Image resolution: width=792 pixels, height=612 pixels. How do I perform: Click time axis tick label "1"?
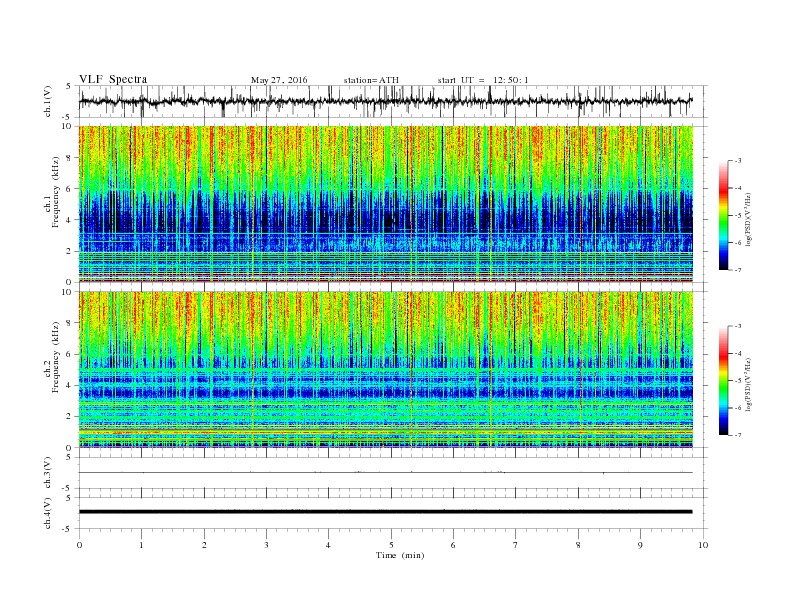pos(141,545)
